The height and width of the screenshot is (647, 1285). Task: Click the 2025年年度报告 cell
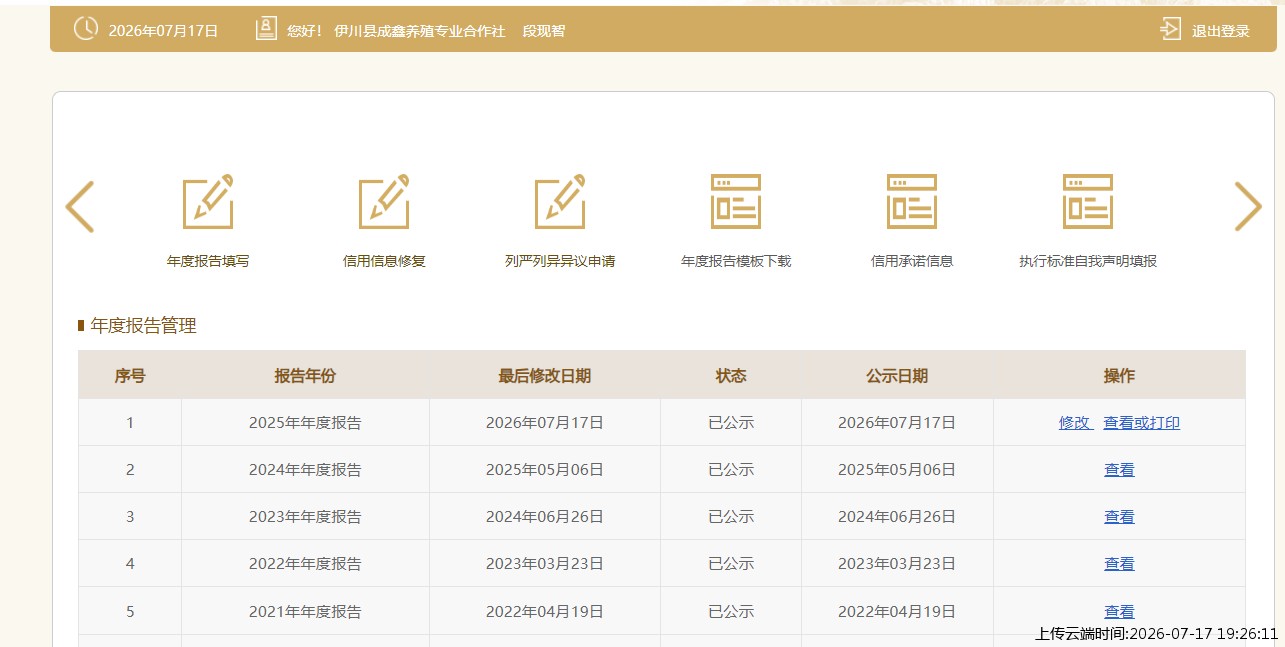[305, 423]
